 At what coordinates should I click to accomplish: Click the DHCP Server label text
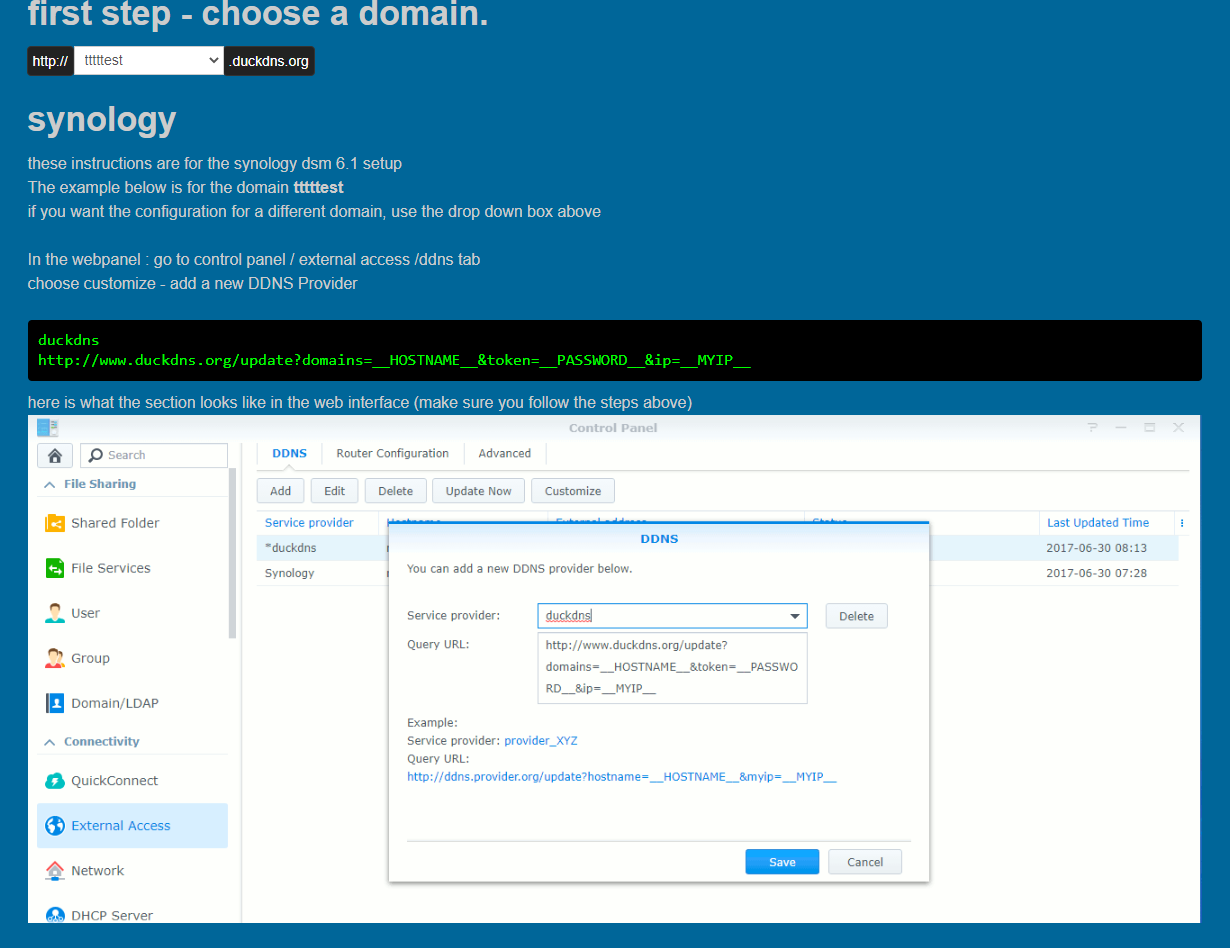click(112, 915)
